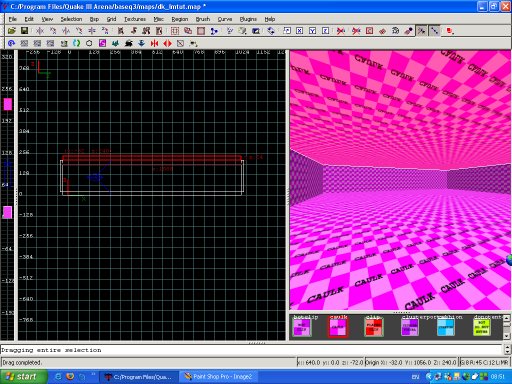Toggle Free Rotation mode
Image resolution: width=512 pixels, height=384 pixels.
tap(271, 31)
